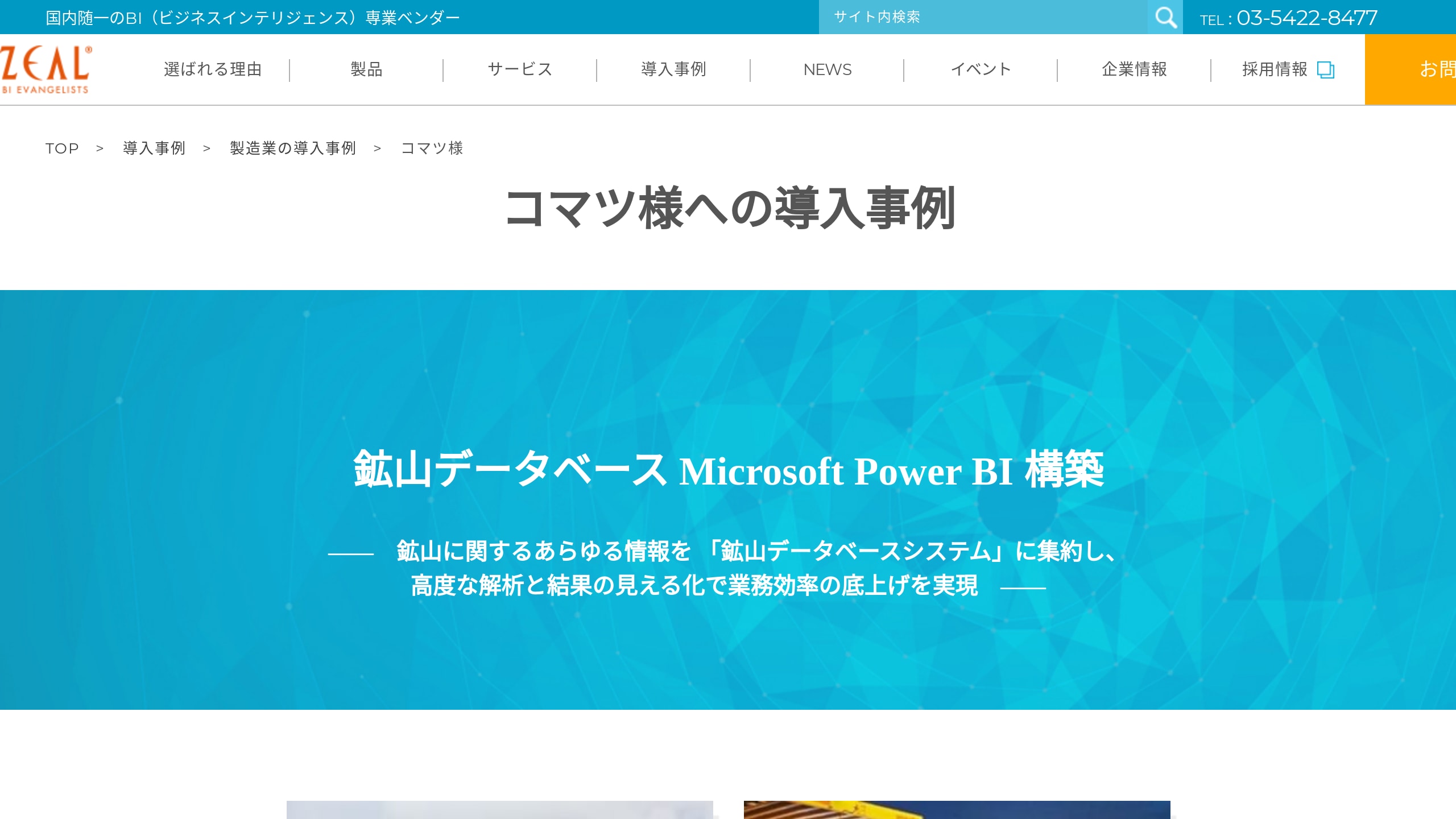
Task: Click external window icon beside 採用情報
Action: 1325,69
